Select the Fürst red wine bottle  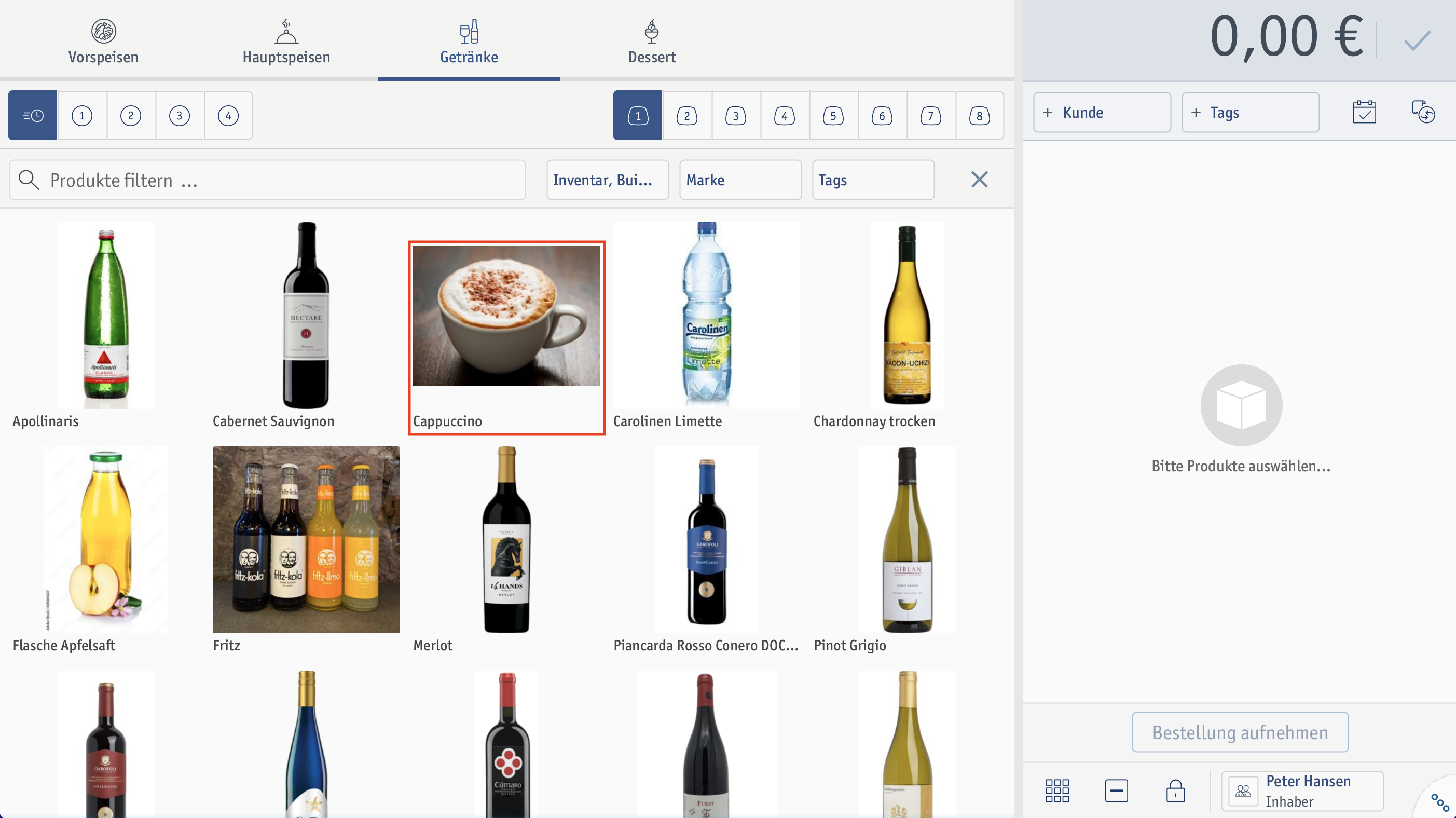tap(707, 744)
